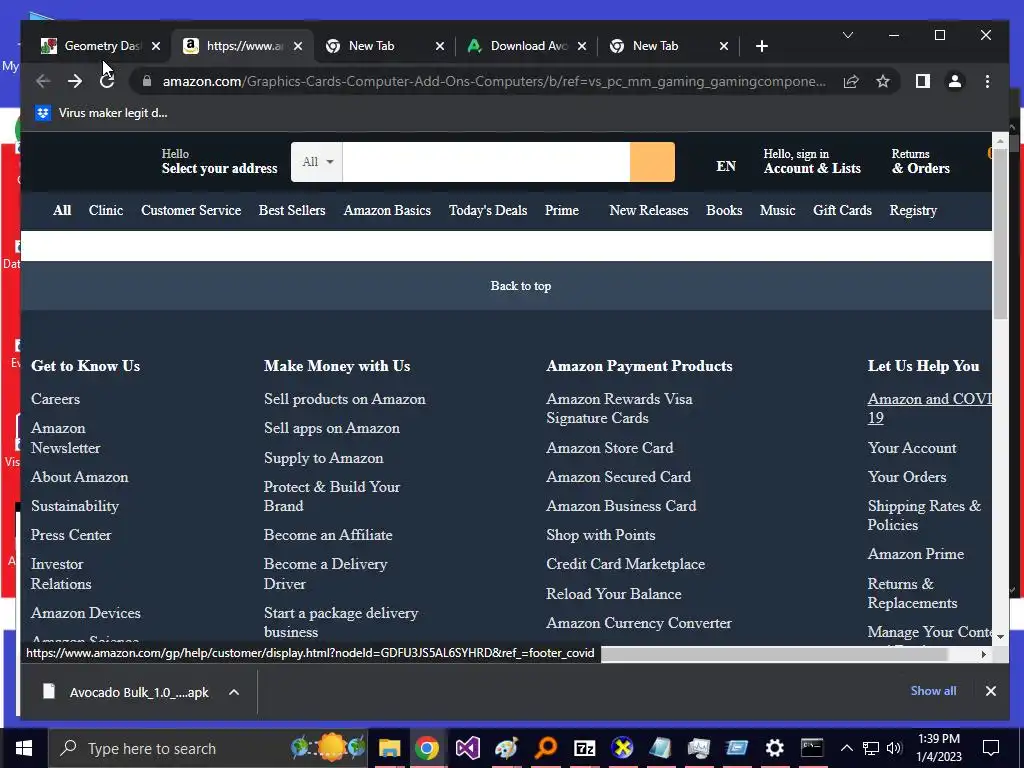Click the horizontal scrollbar right arrow

point(984,654)
